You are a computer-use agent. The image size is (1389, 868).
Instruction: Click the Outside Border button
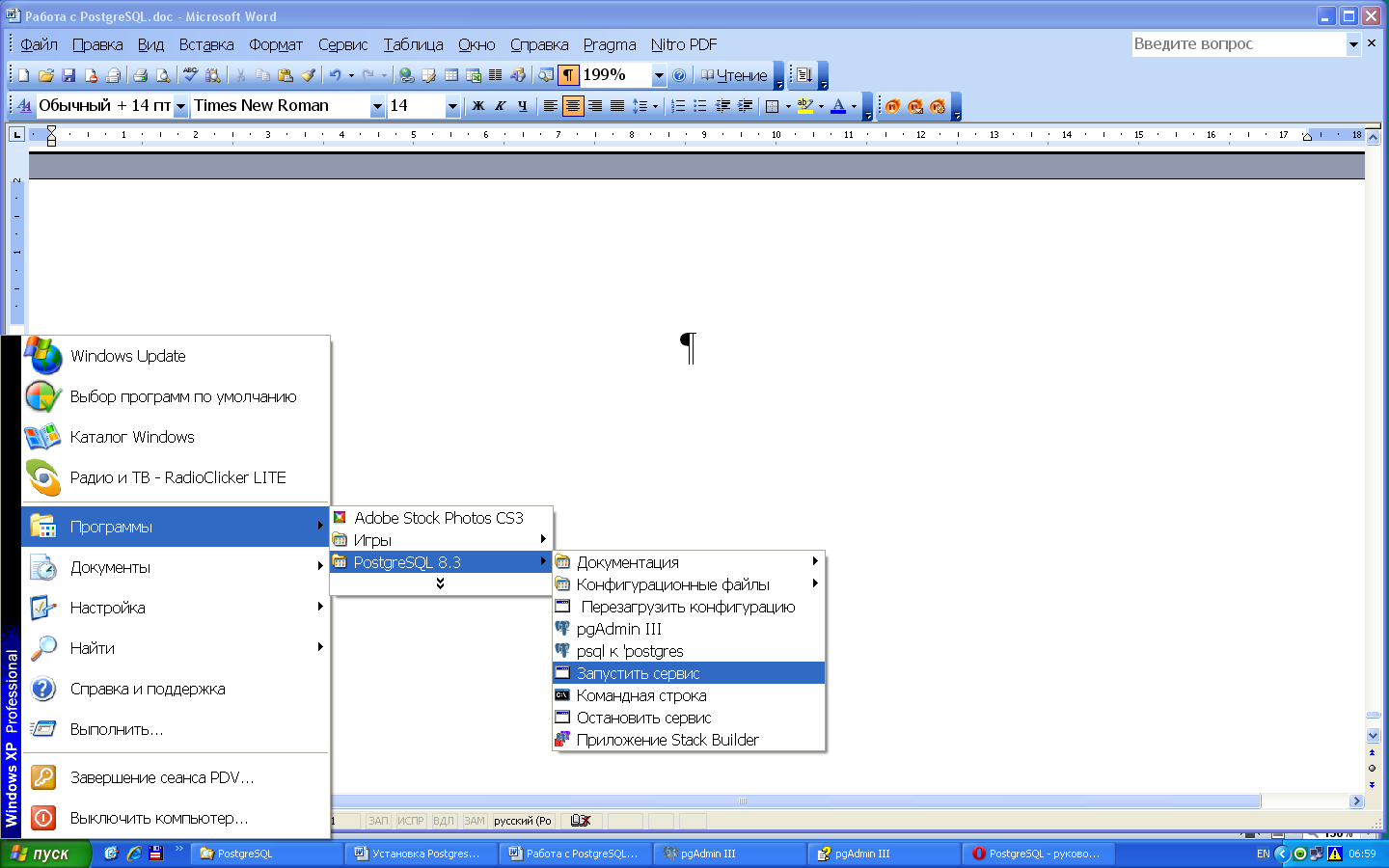[772, 106]
